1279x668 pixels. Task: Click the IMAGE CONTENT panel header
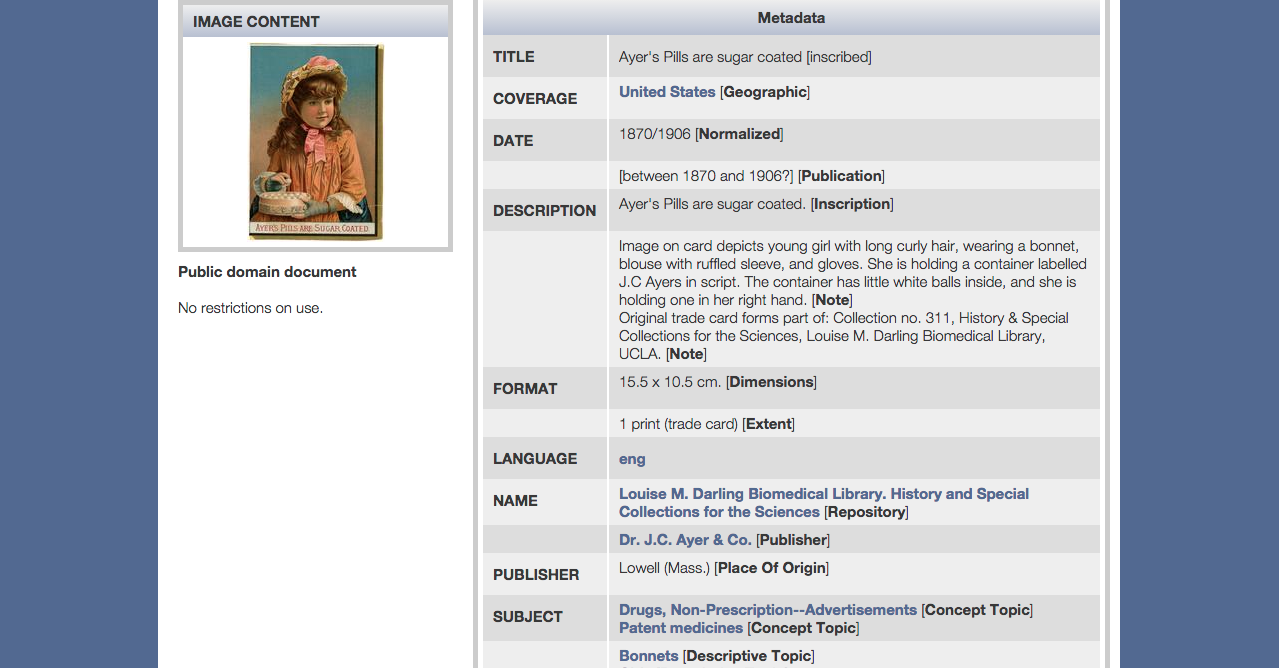(256, 22)
